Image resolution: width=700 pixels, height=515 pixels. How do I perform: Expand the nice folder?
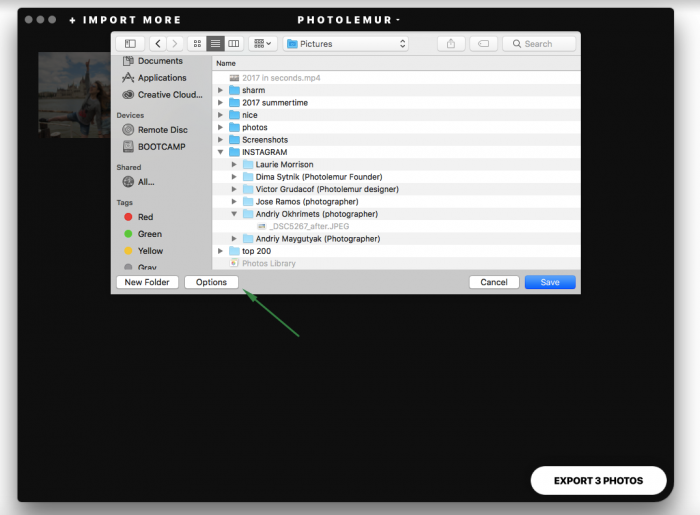[220, 115]
